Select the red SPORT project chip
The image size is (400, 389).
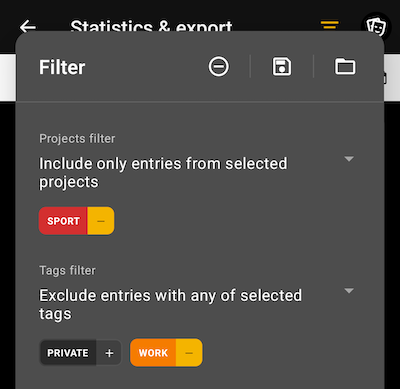tap(63, 221)
